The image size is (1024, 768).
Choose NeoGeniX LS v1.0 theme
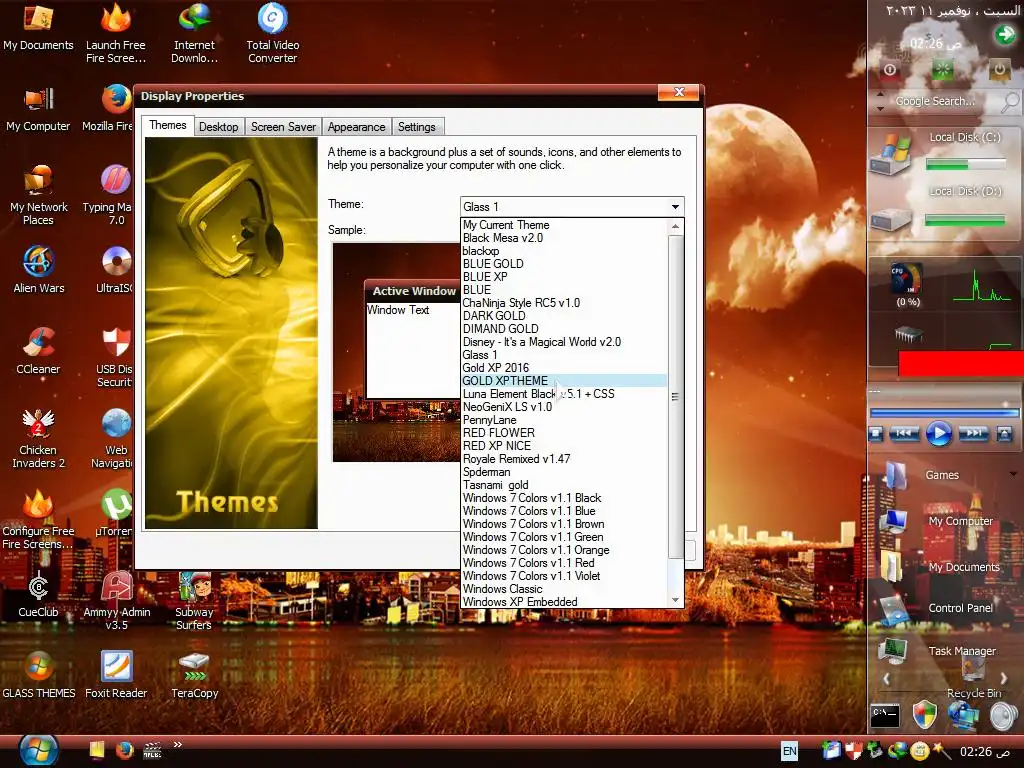(564, 407)
